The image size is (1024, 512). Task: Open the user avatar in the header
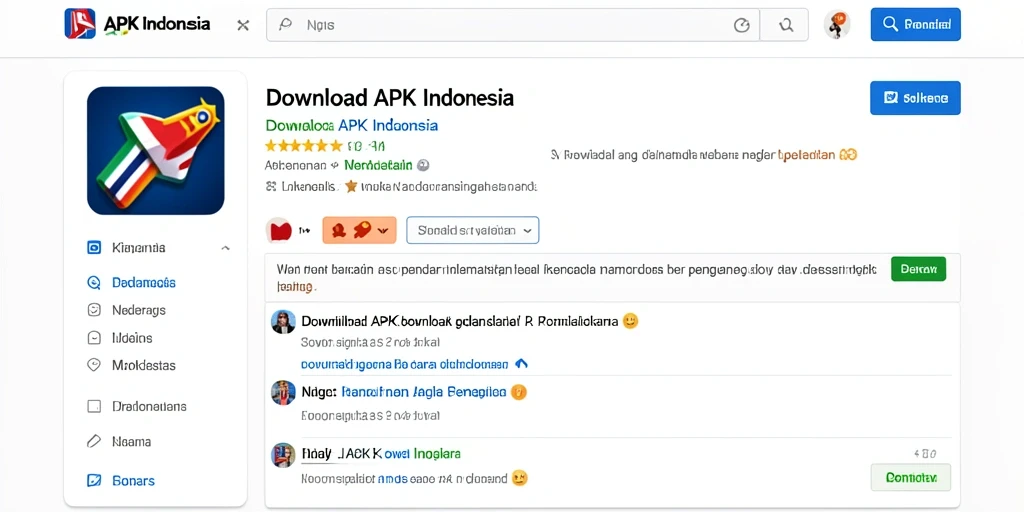pyautogui.click(x=837, y=24)
